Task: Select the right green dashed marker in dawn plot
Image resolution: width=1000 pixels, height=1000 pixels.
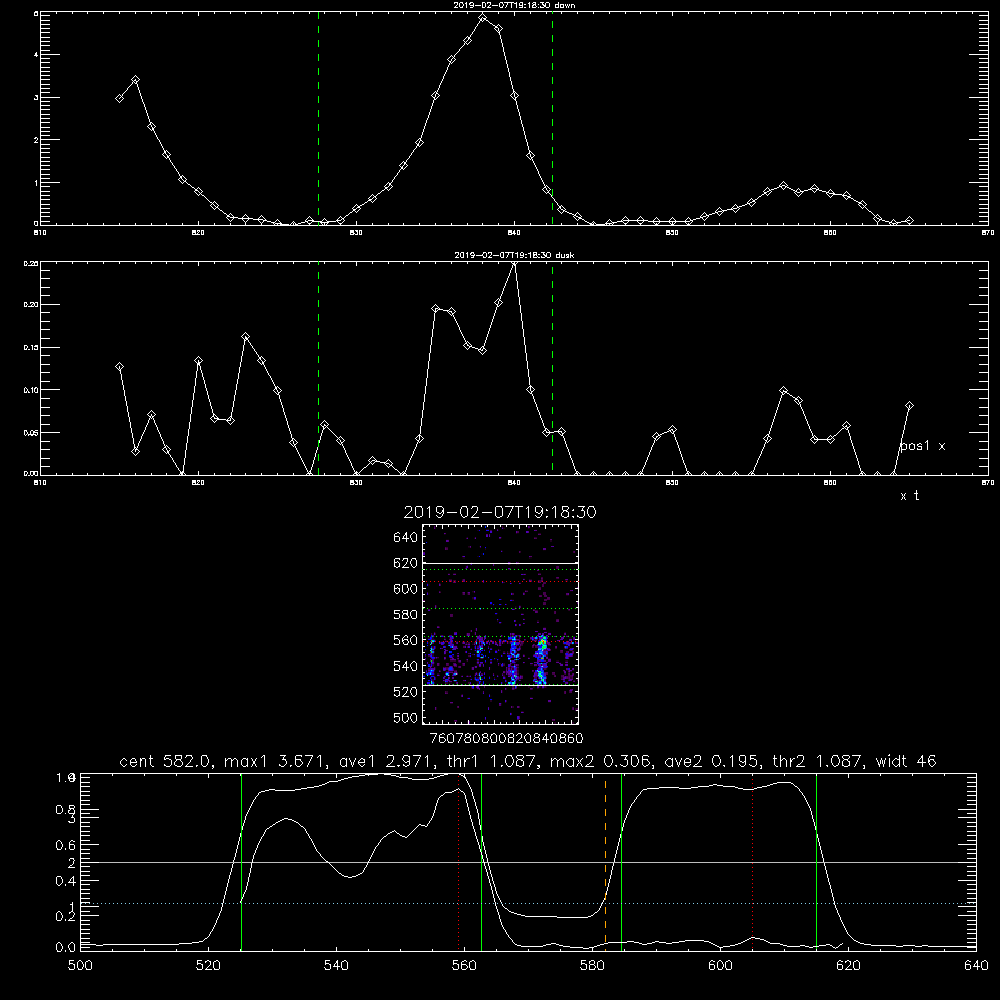Action: tap(552, 119)
